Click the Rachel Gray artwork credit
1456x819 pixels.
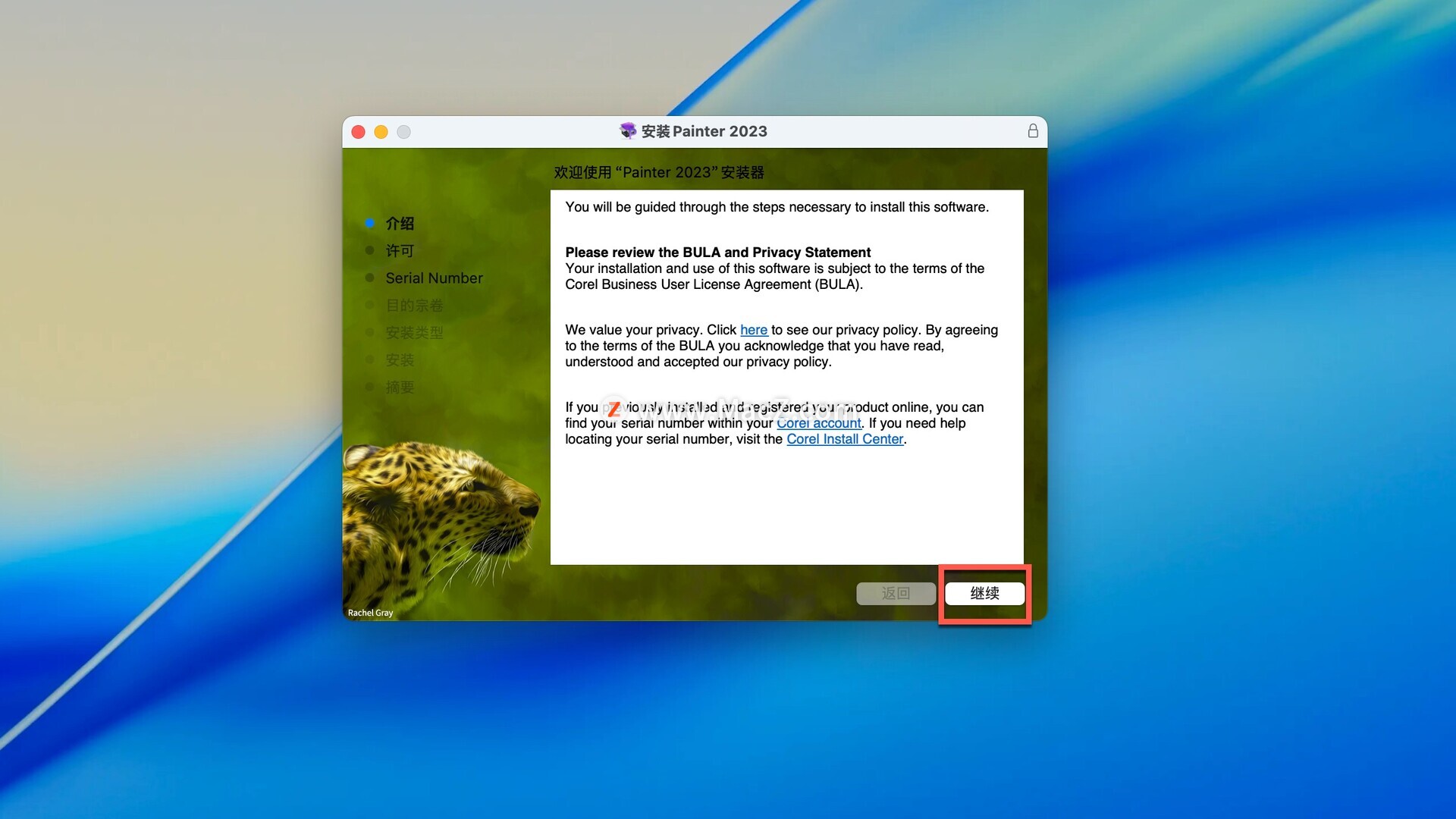(370, 613)
